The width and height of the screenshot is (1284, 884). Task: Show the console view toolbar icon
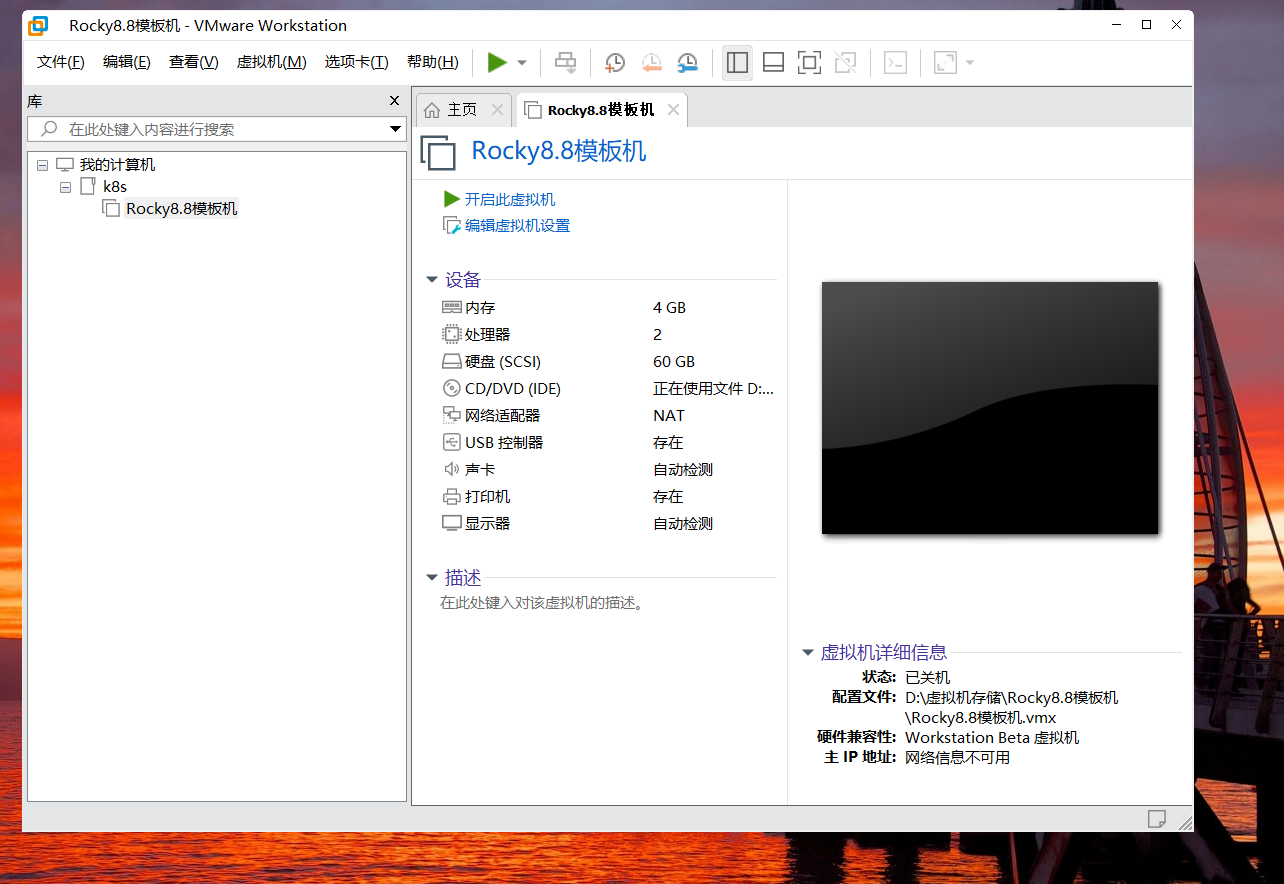(895, 63)
